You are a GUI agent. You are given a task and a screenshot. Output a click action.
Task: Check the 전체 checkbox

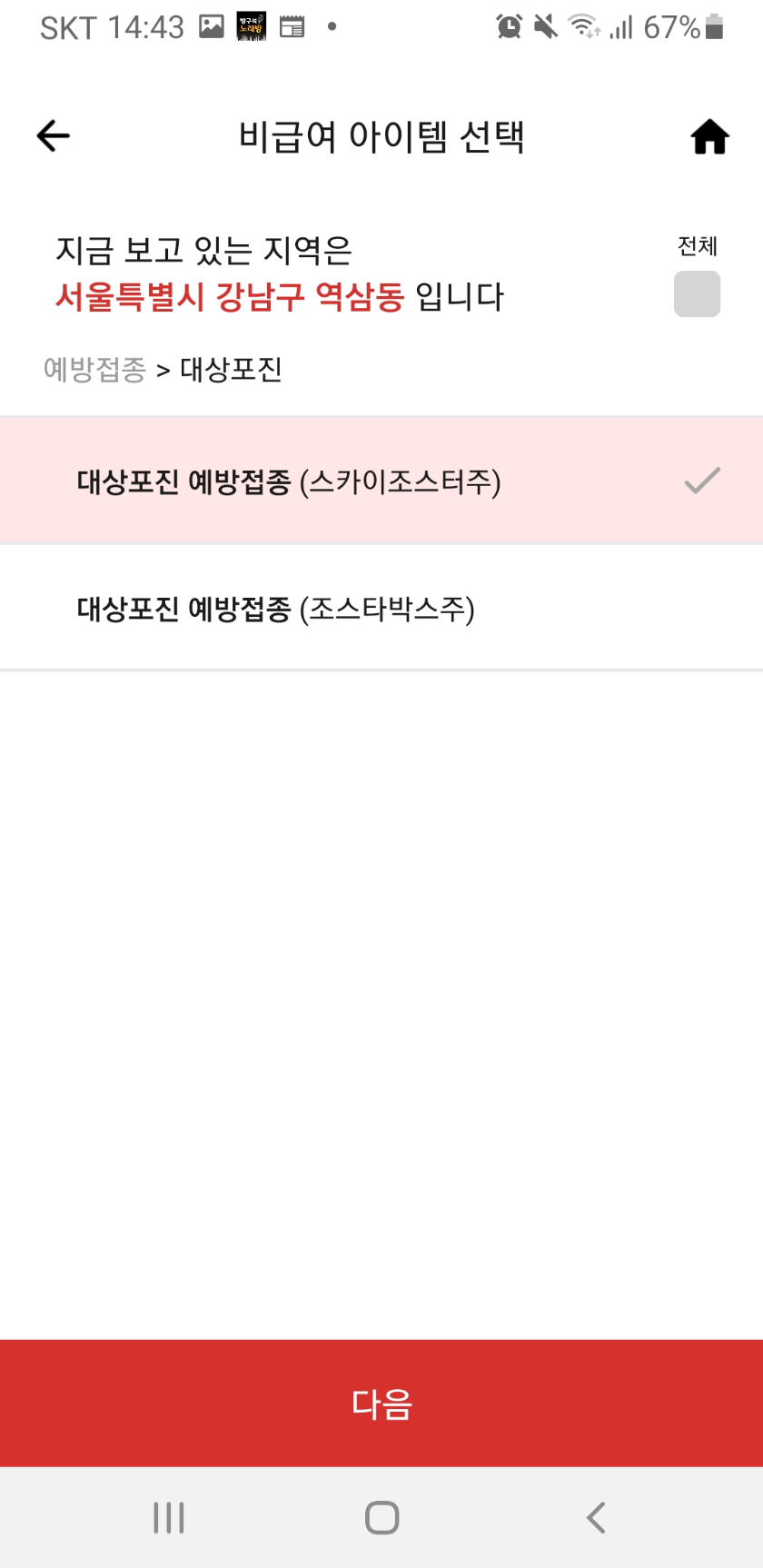coord(696,293)
